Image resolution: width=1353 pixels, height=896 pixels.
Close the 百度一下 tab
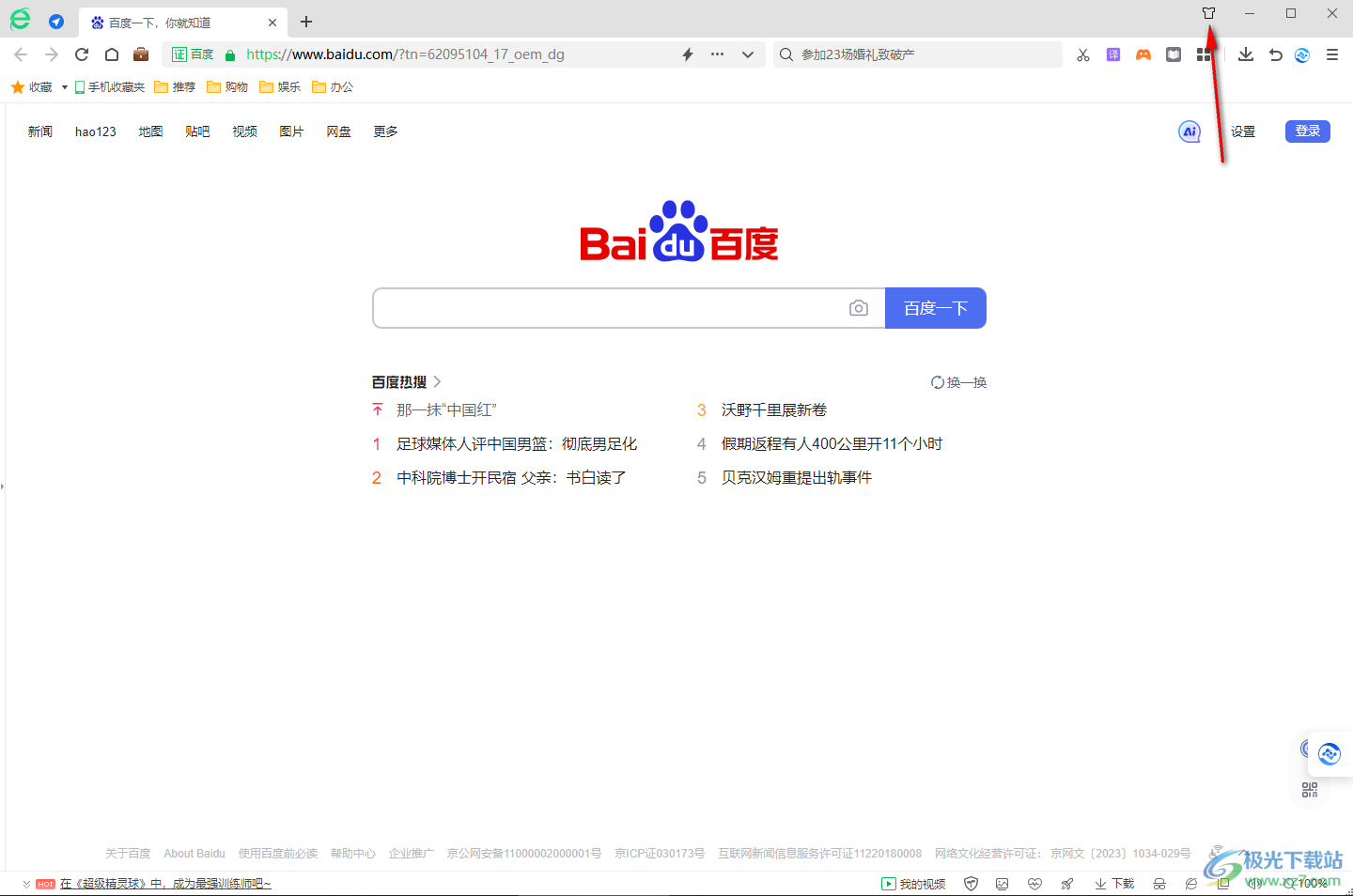point(272,23)
